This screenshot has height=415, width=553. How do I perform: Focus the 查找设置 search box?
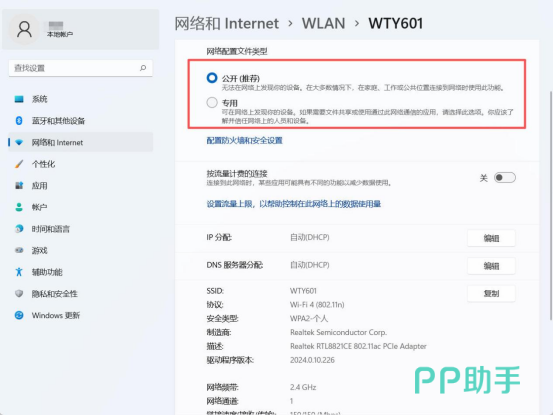pos(81,68)
